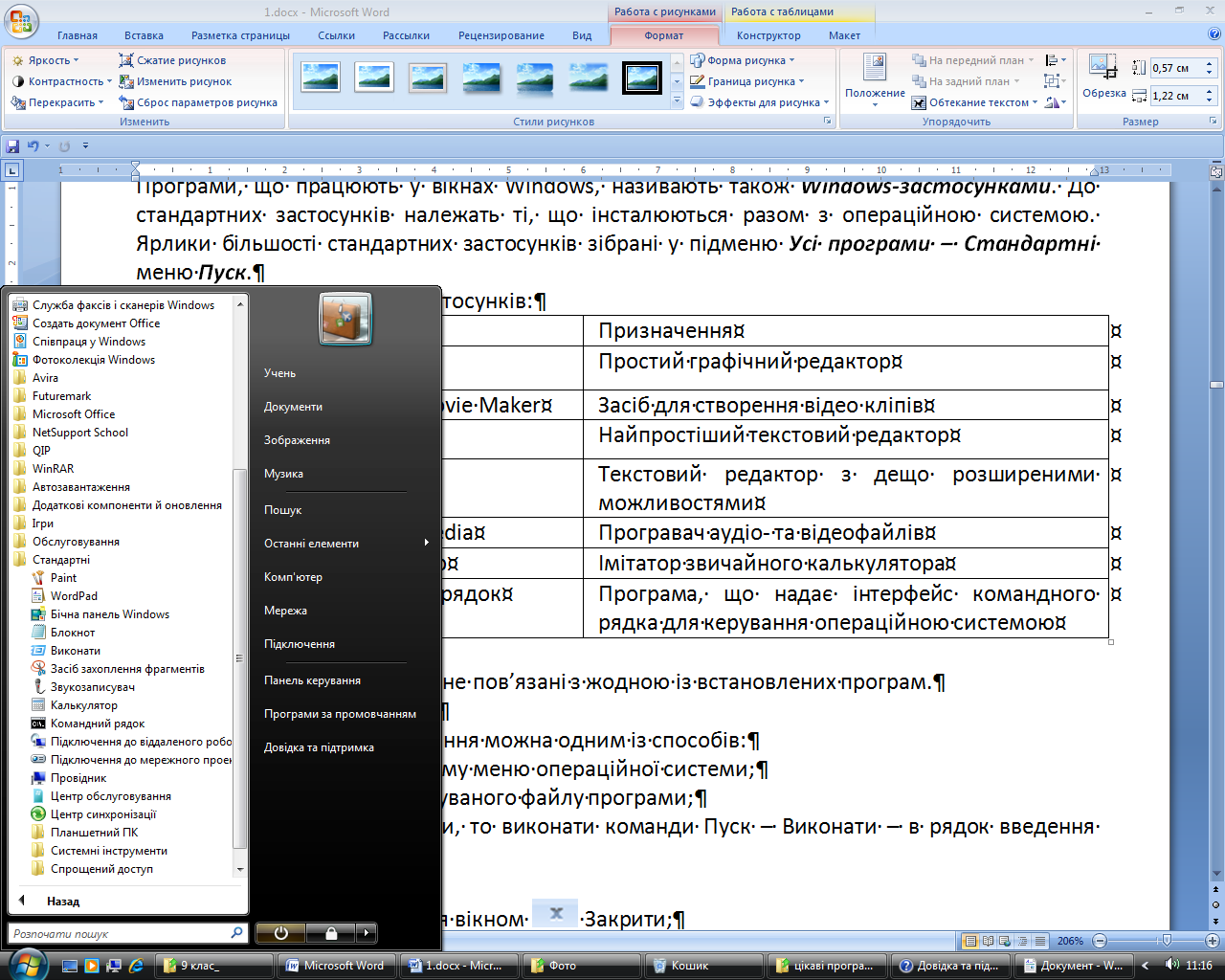Click Програми за промовчанням

click(340, 714)
